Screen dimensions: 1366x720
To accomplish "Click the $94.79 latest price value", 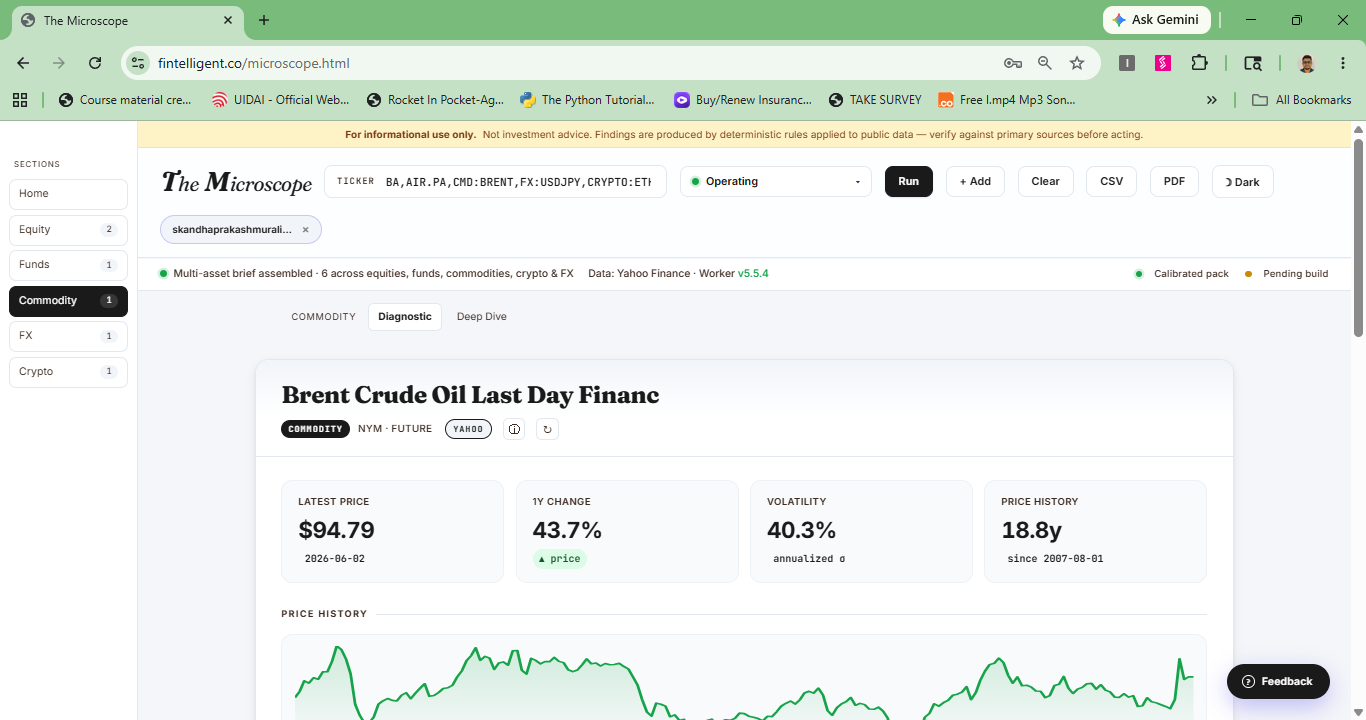I will coord(336,530).
